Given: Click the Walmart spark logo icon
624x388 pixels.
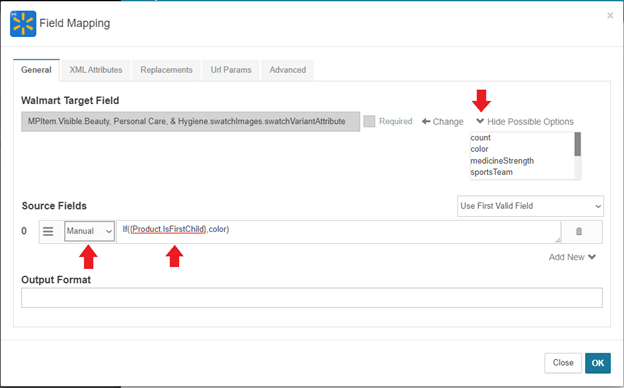Looking at the screenshot, I should coord(23,24).
